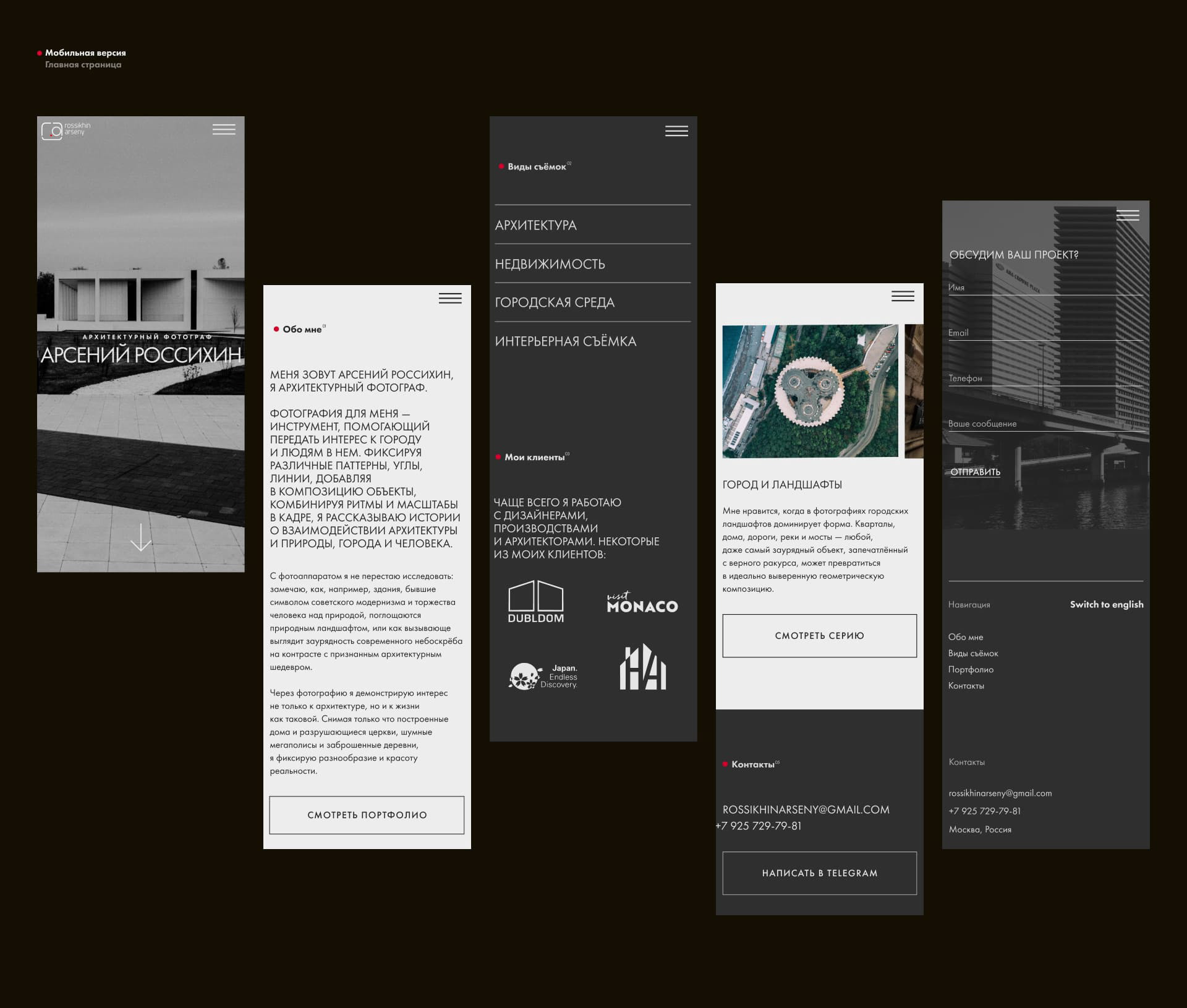Open hamburger menu above aerial photo

(x=903, y=296)
